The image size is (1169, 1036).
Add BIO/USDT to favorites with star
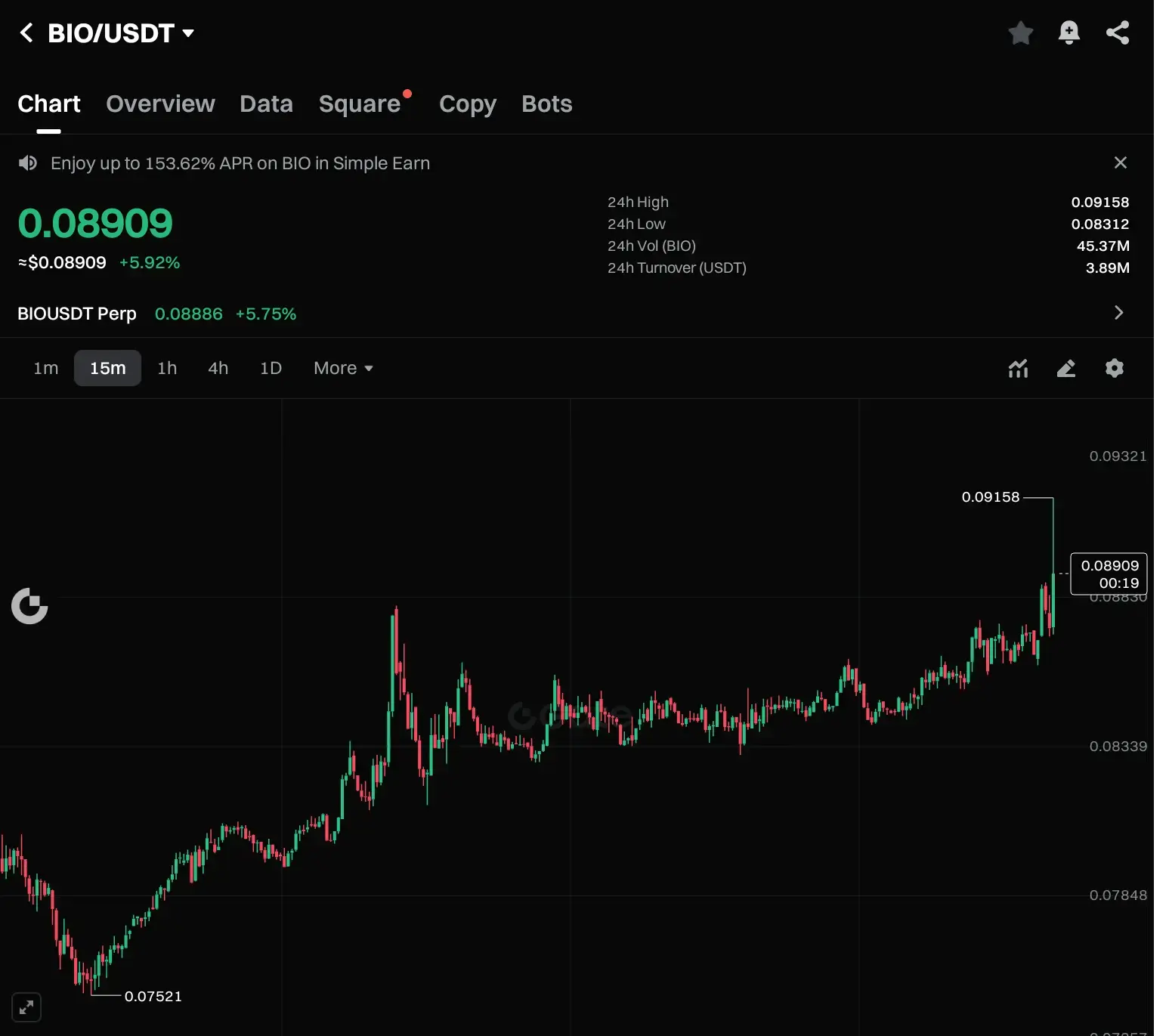point(1020,33)
